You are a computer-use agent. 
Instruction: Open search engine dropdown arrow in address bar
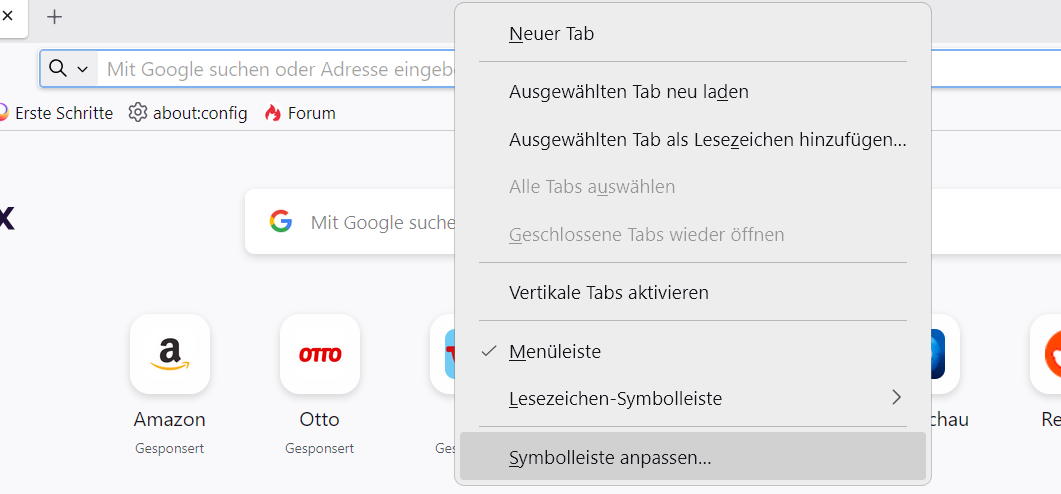83,69
